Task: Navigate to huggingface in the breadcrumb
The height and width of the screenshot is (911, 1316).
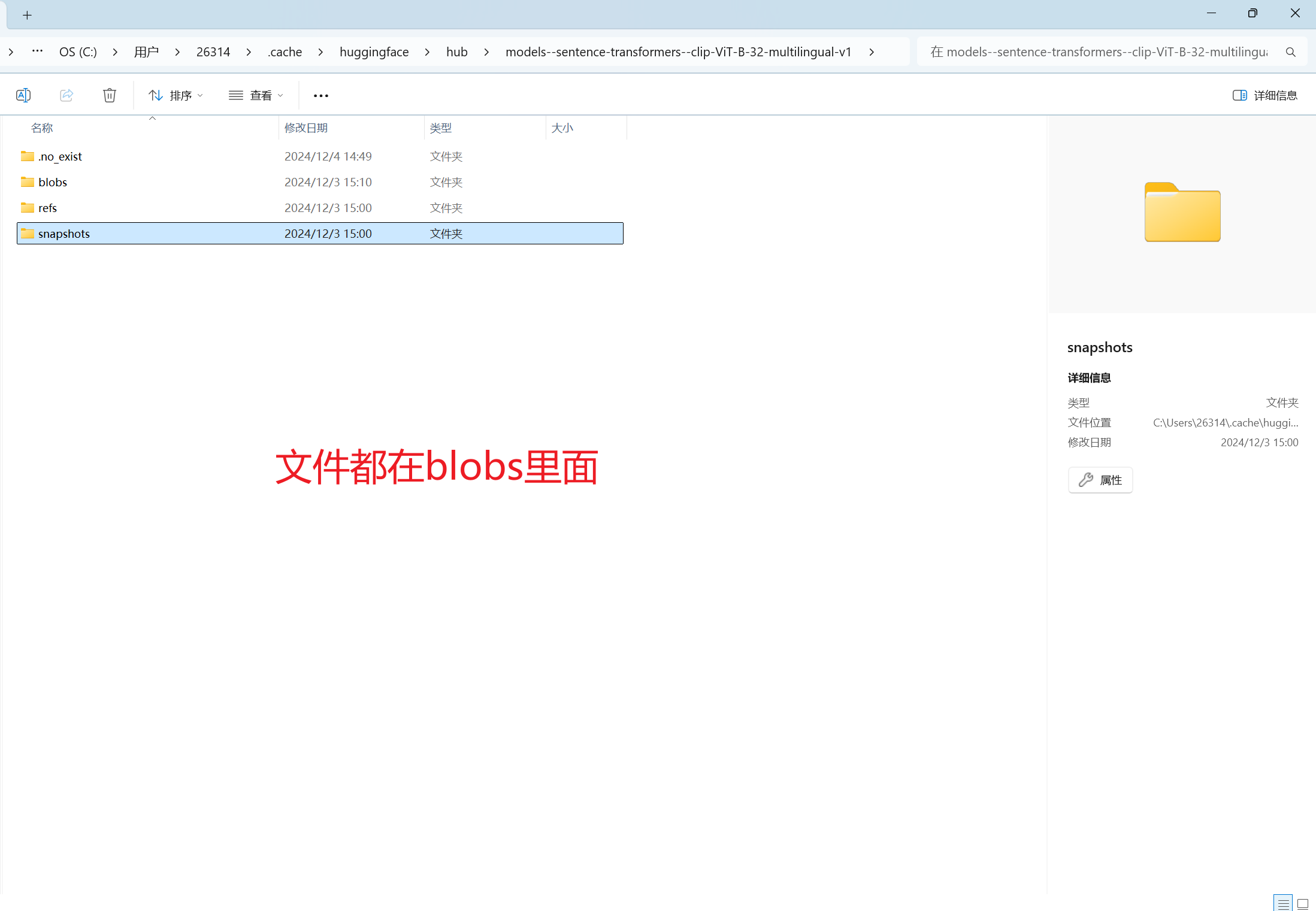Action: coord(374,52)
